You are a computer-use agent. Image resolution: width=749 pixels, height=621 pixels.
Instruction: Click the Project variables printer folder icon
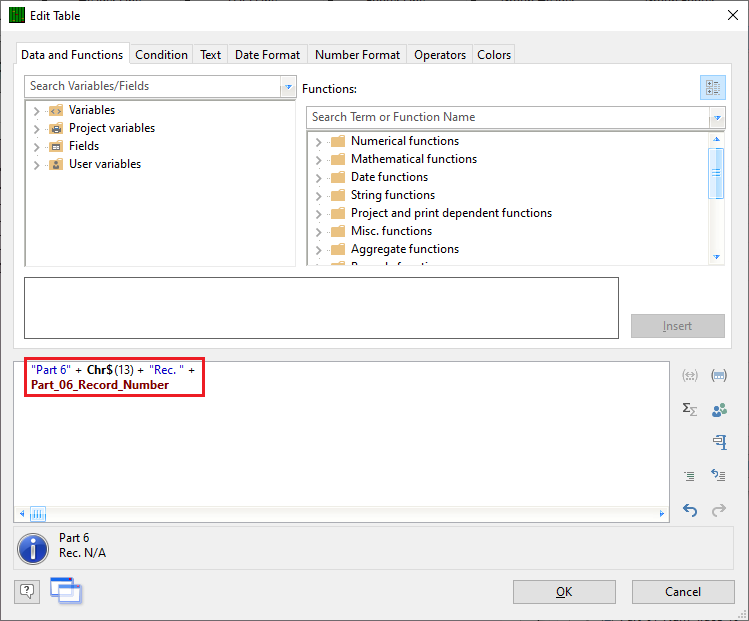tap(56, 128)
